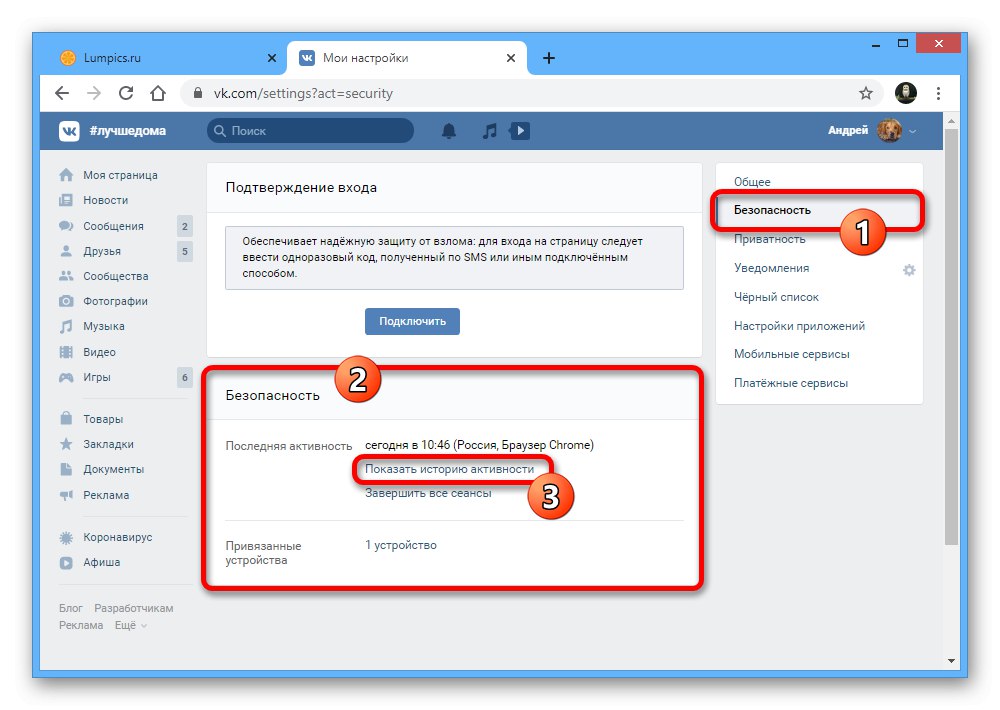
Task: Click the group icon beside Сообщества
Action: click(x=66, y=276)
